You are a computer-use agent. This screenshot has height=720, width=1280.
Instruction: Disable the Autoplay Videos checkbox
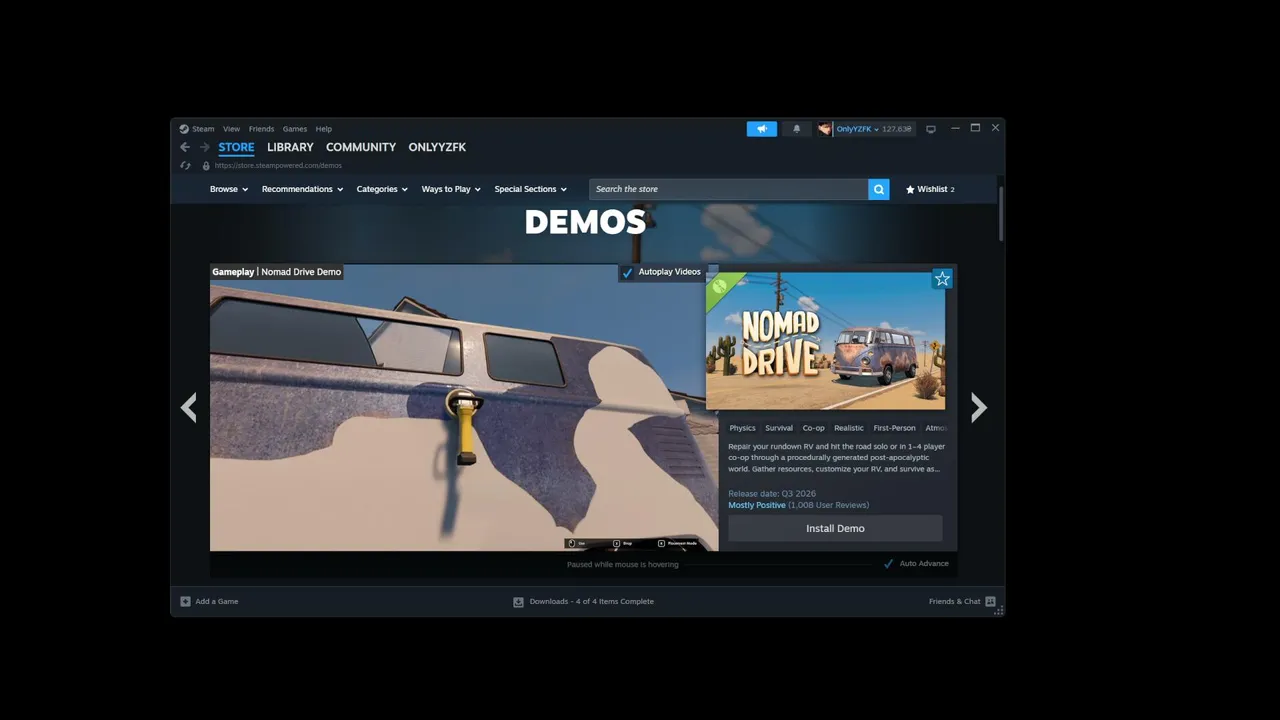[x=628, y=272]
